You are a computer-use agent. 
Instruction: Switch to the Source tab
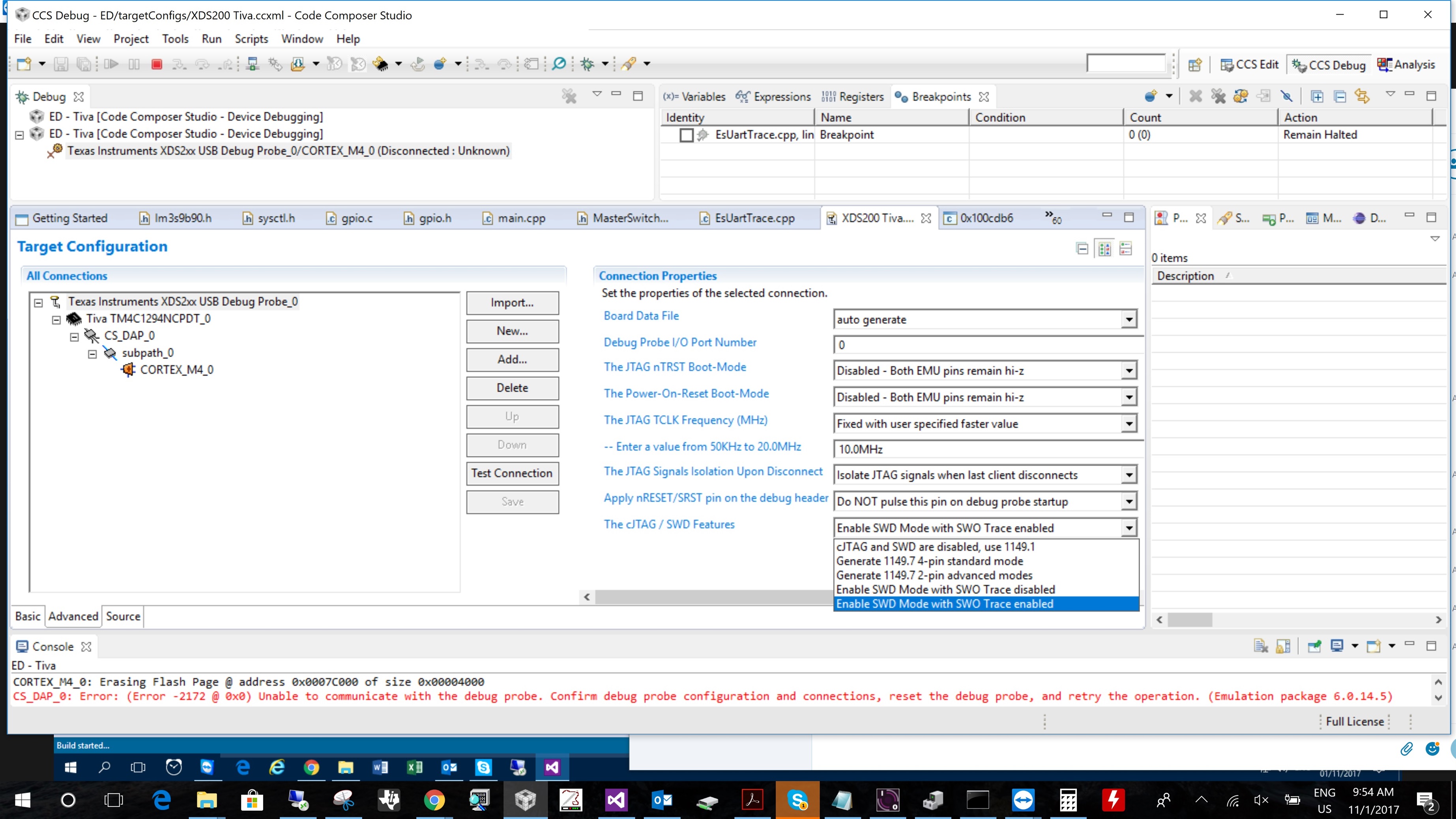[123, 616]
